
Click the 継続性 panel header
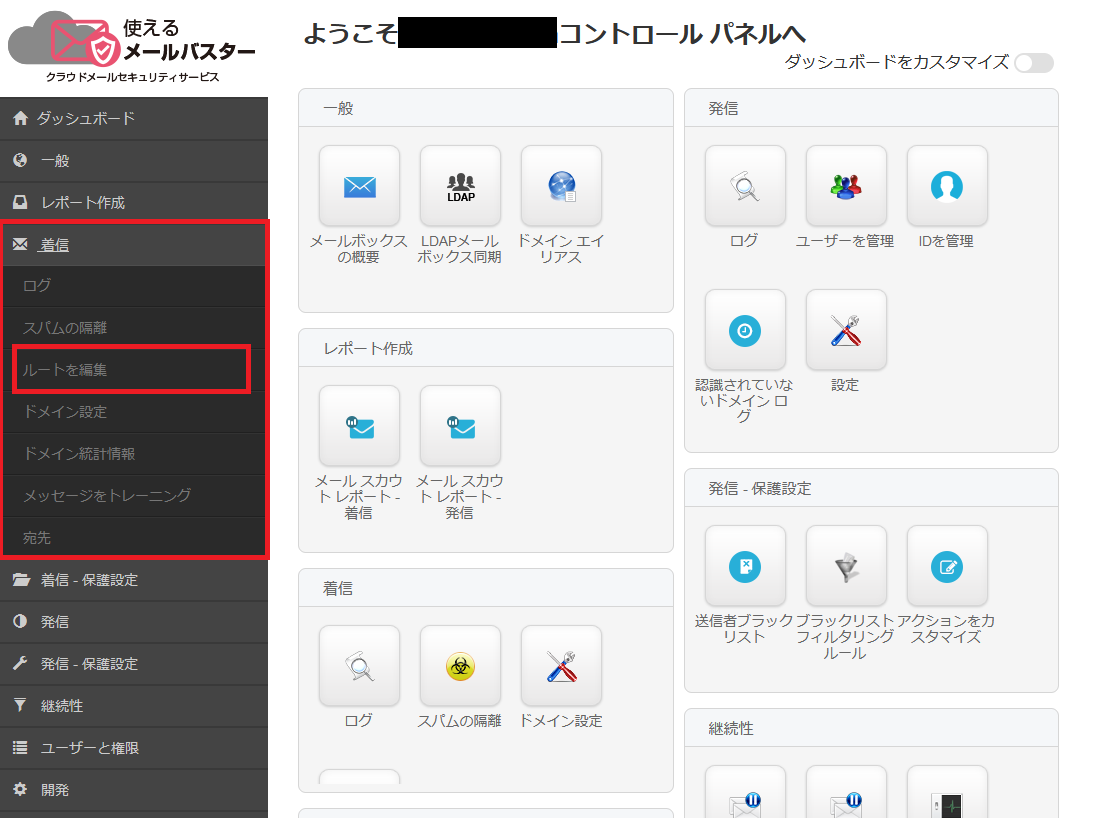click(x=871, y=728)
